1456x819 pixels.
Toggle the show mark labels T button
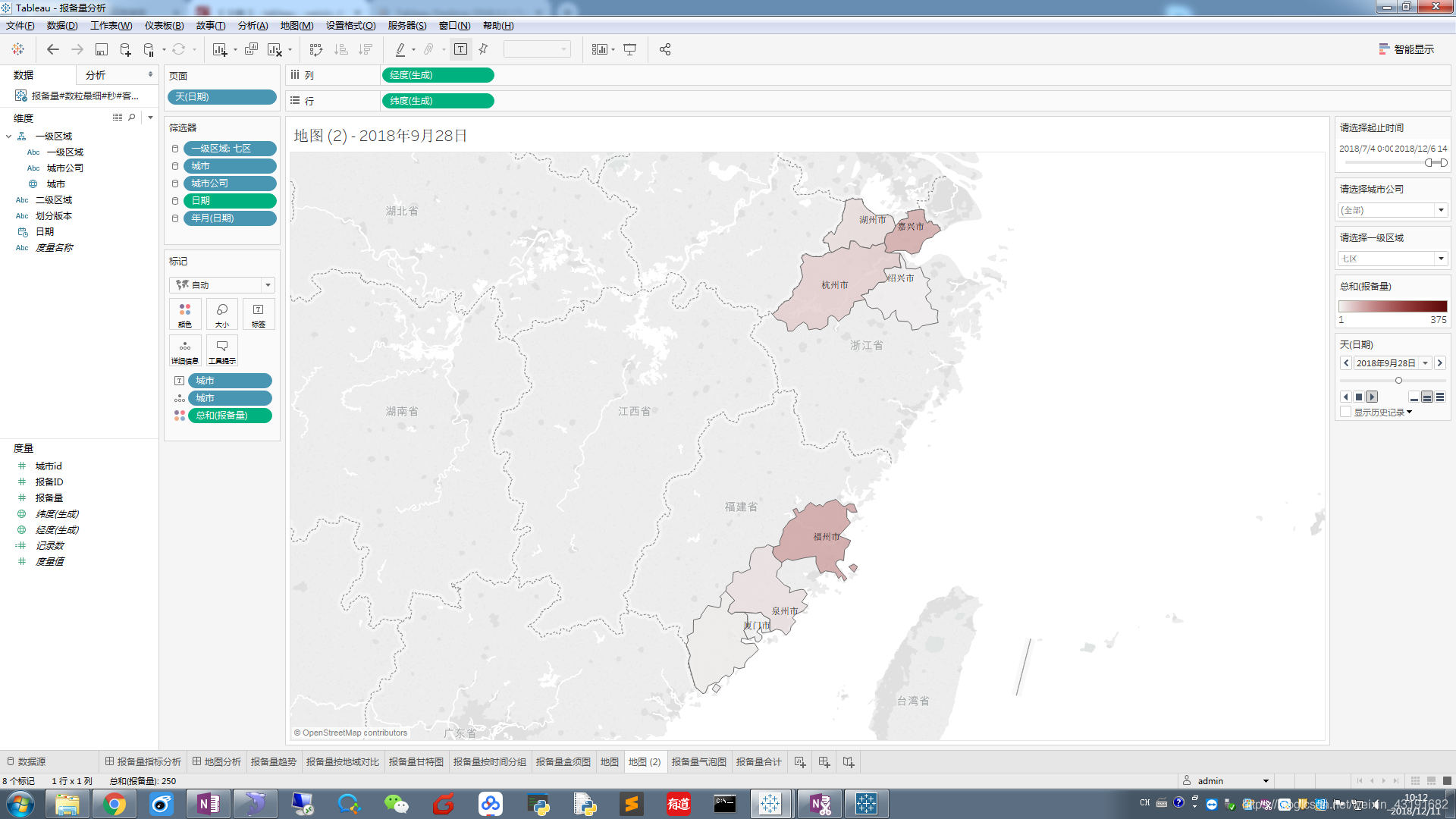pos(460,49)
